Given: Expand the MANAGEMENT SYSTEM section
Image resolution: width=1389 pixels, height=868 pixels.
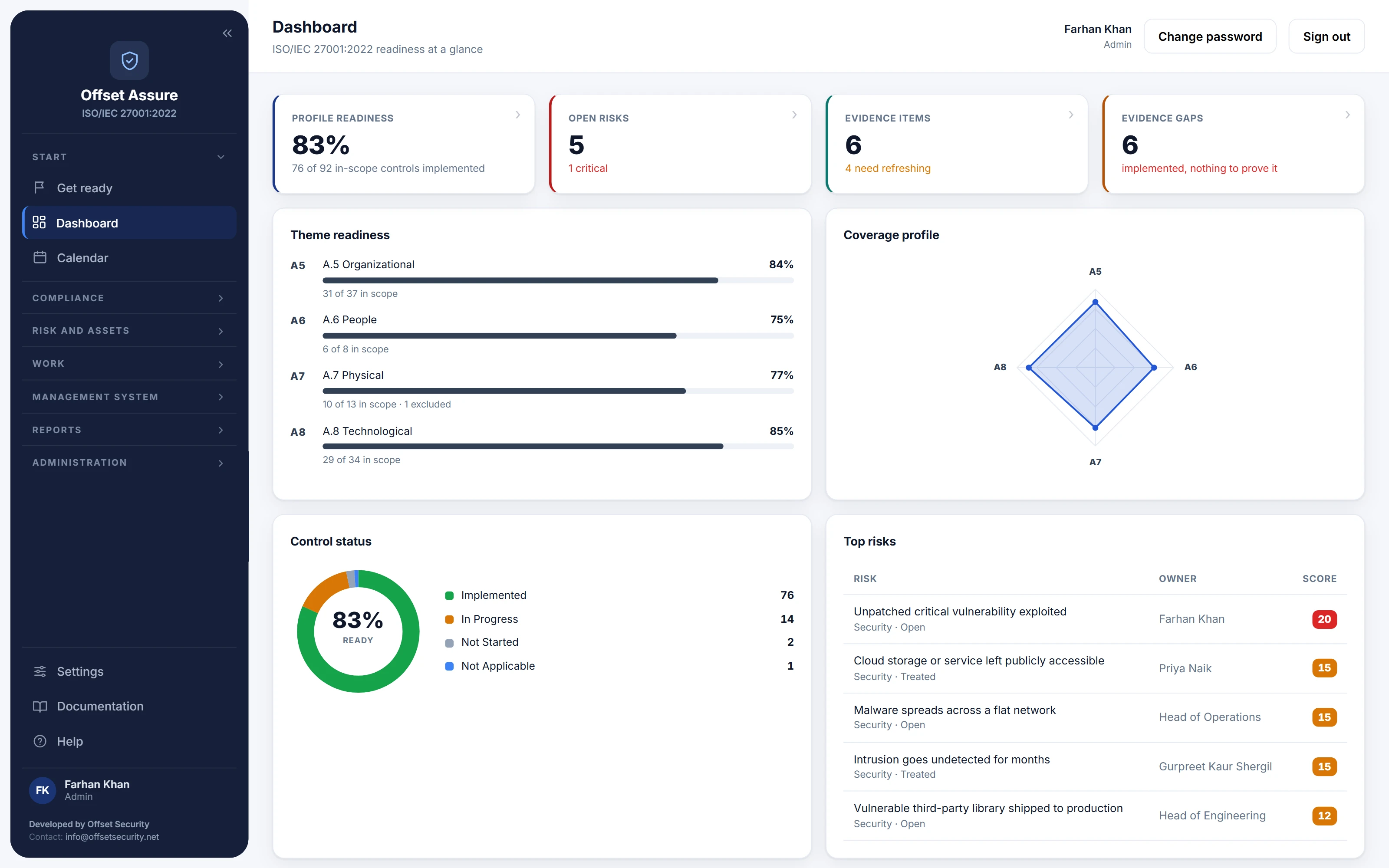Looking at the screenshot, I should pyautogui.click(x=129, y=397).
